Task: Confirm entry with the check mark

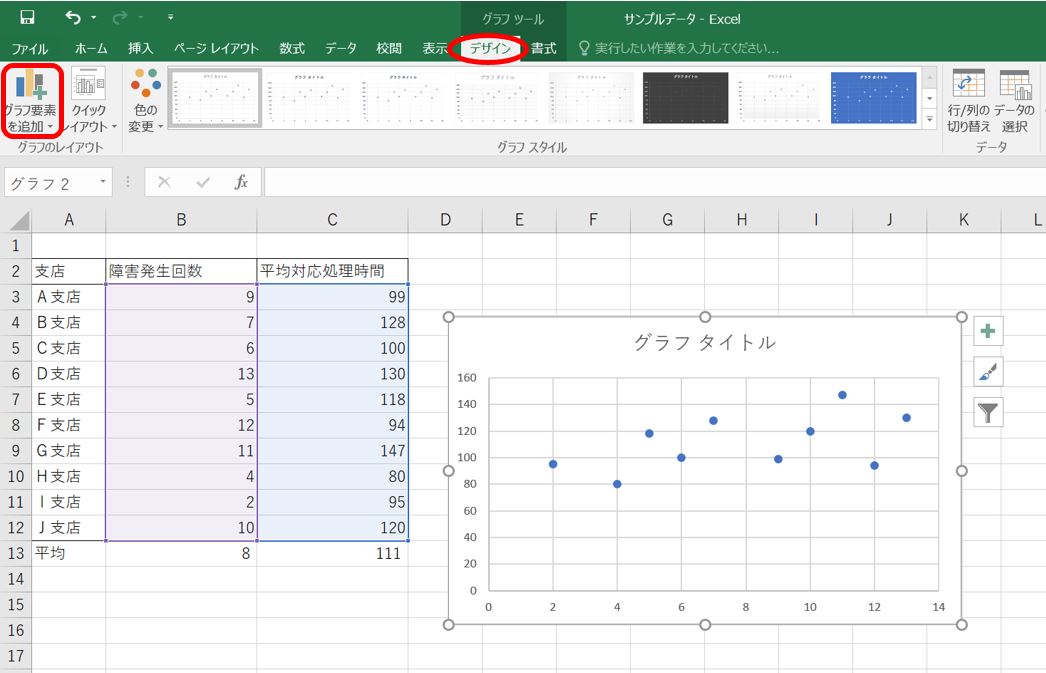Action: coord(203,182)
